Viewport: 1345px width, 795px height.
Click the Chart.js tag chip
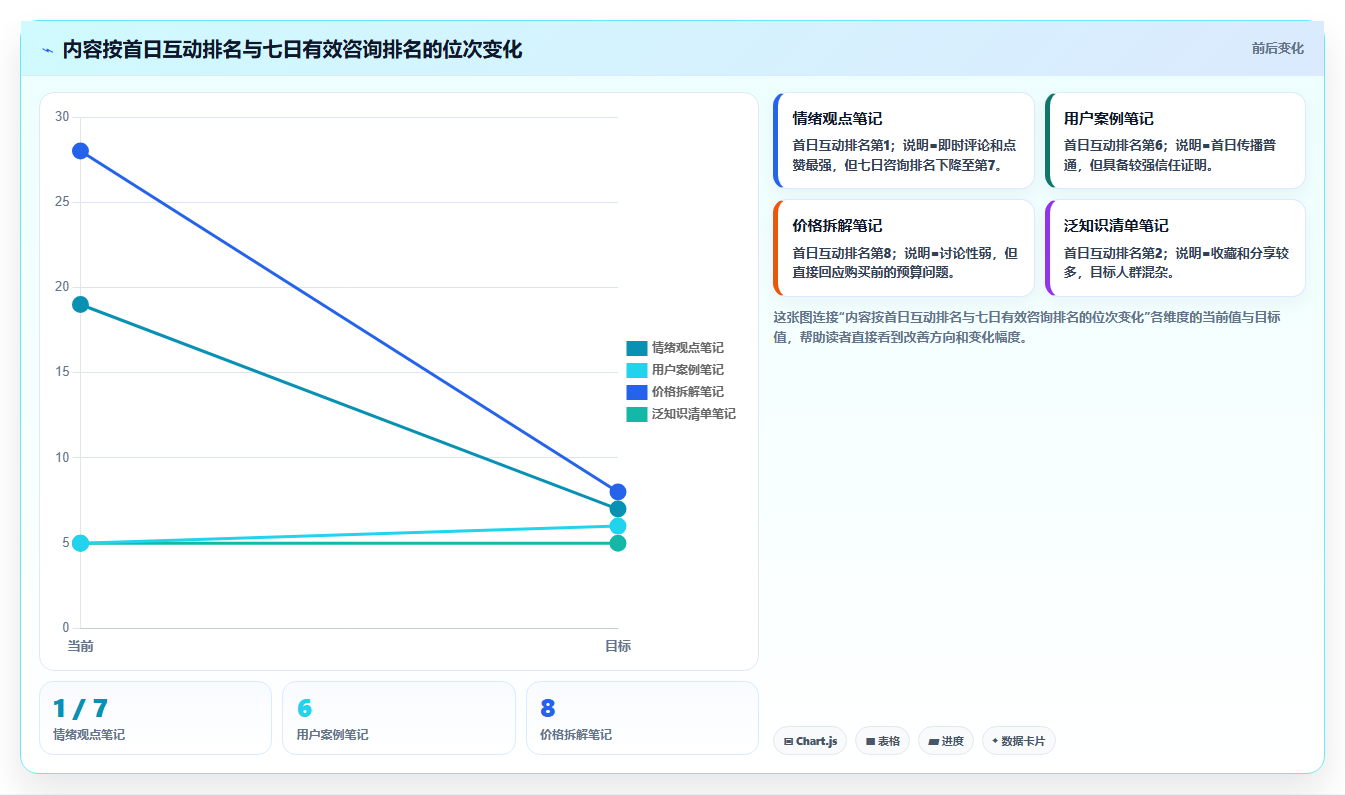coord(810,741)
